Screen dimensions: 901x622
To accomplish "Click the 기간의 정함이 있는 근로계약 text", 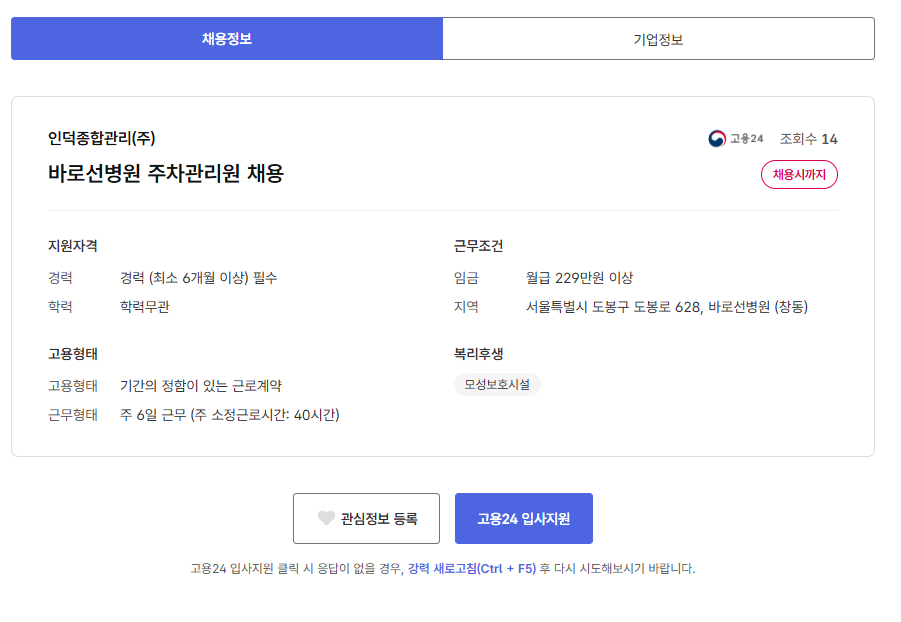I will (201, 385).
